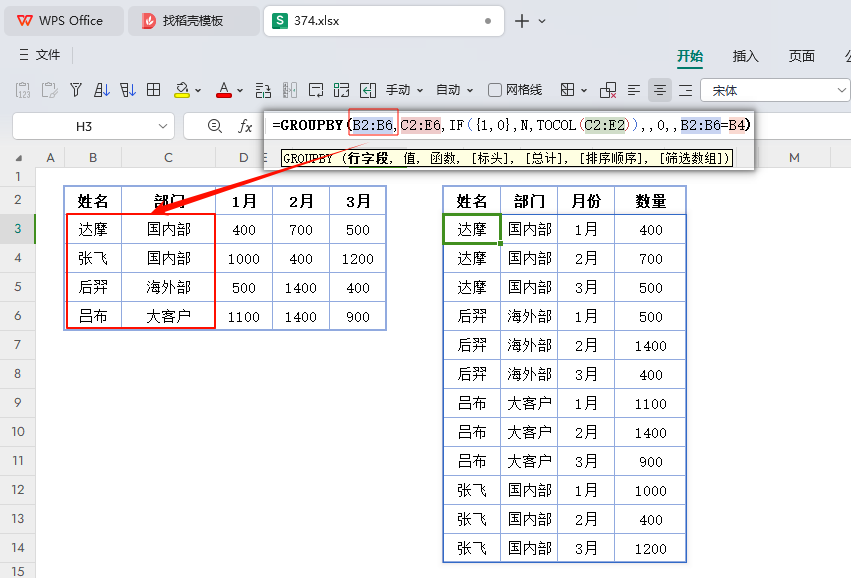Click the right alignment icon

pyautogui.click(x=685, y=90)
